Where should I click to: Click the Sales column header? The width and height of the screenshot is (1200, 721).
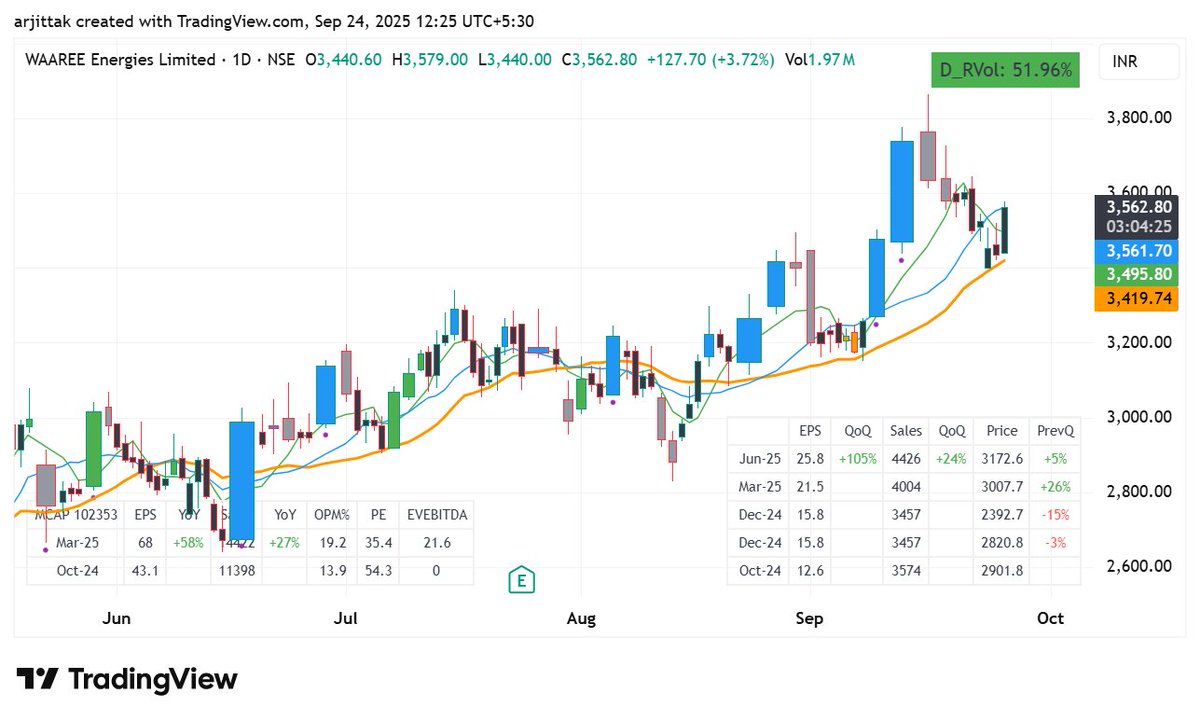(x=905, y=431)
